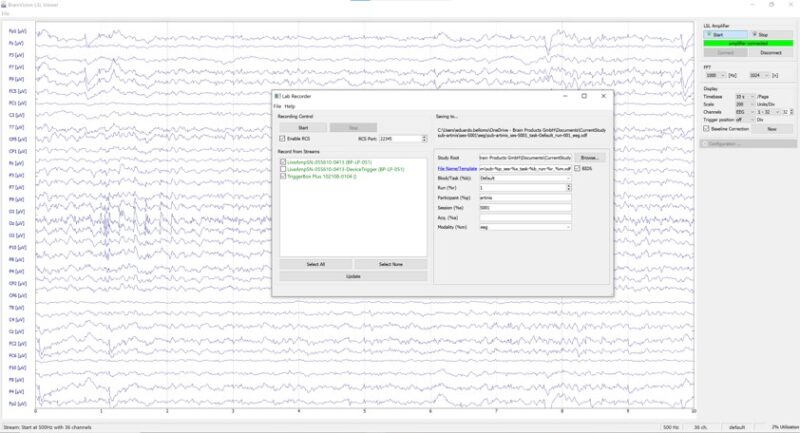Toggle the LiveAmpSN-055610-0413 (BP-LP-051) stream checkbox
Screen dimensions: 800x433
pyautogui.click(x=283, y=162)
